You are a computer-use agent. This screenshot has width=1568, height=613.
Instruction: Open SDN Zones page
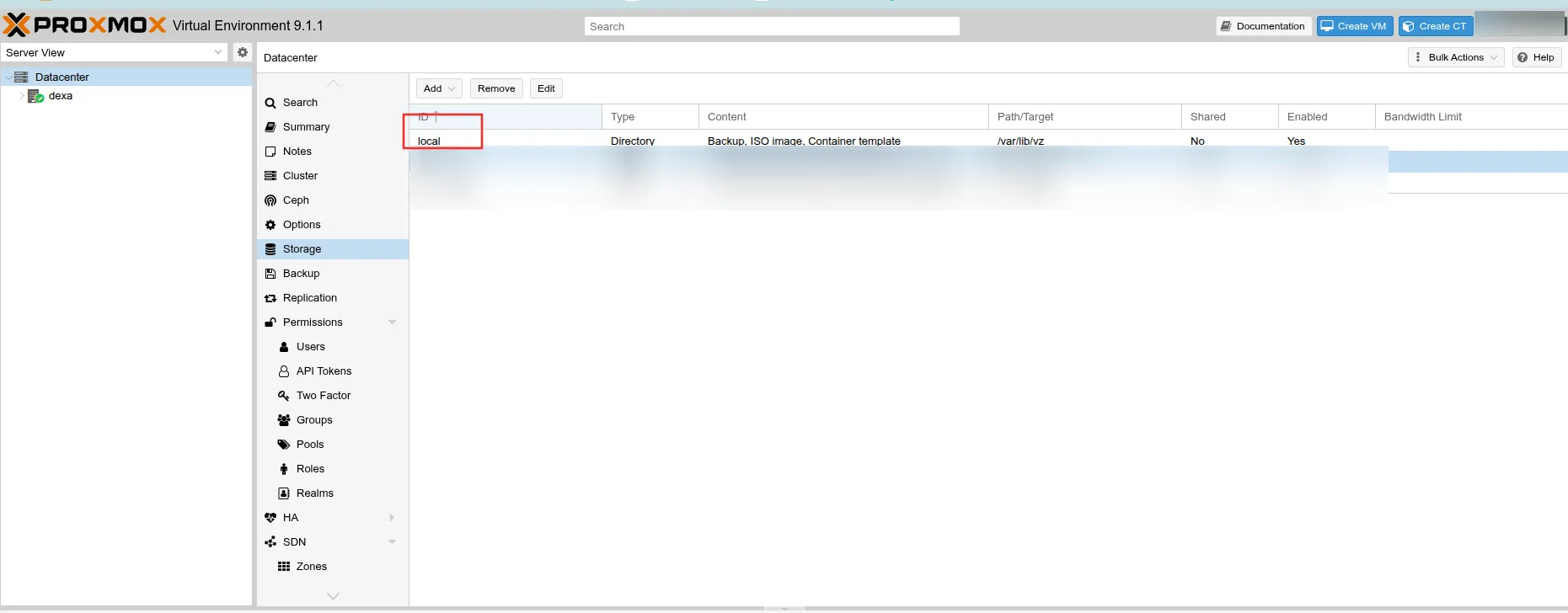[x=311, y=567]
